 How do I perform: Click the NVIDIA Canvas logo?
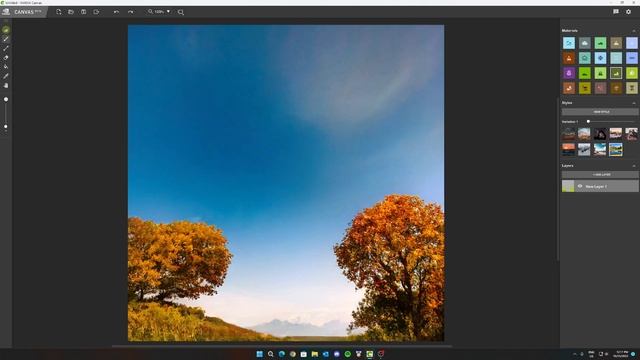(x=6, y=12)
